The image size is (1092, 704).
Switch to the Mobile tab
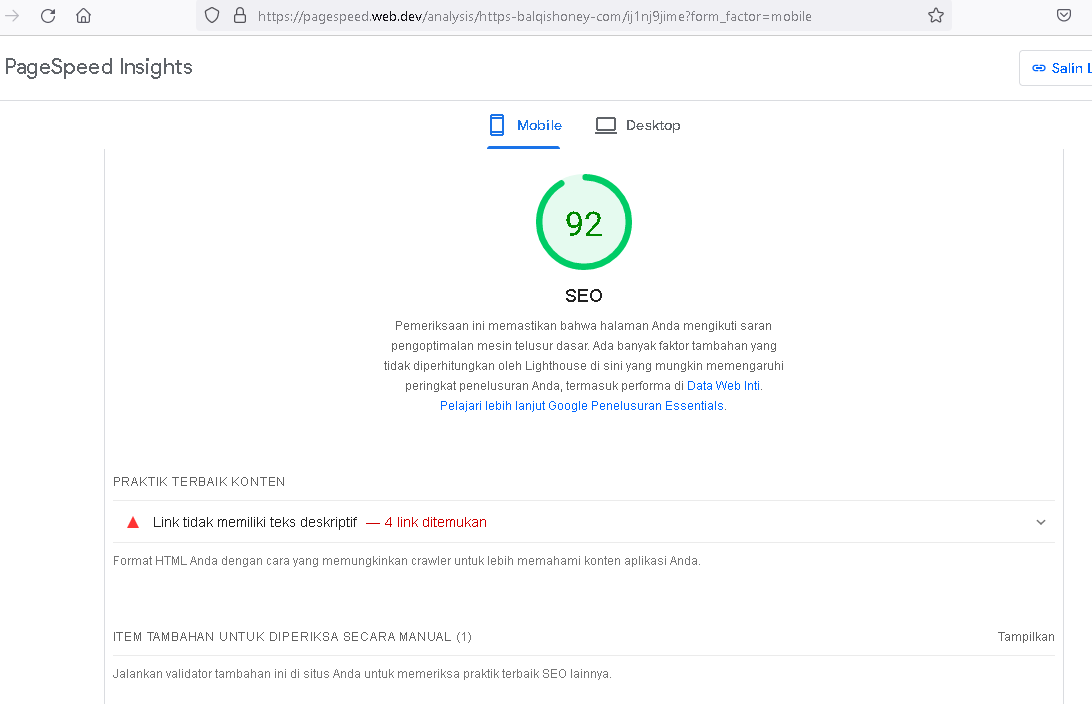click(x=525, y=126)
